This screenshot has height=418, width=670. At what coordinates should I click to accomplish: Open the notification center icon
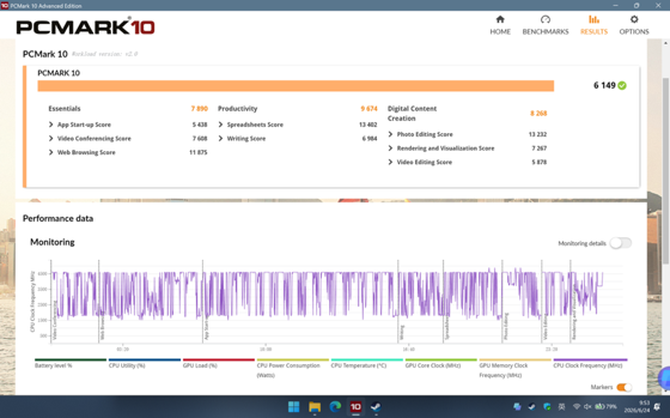point(657,407)
